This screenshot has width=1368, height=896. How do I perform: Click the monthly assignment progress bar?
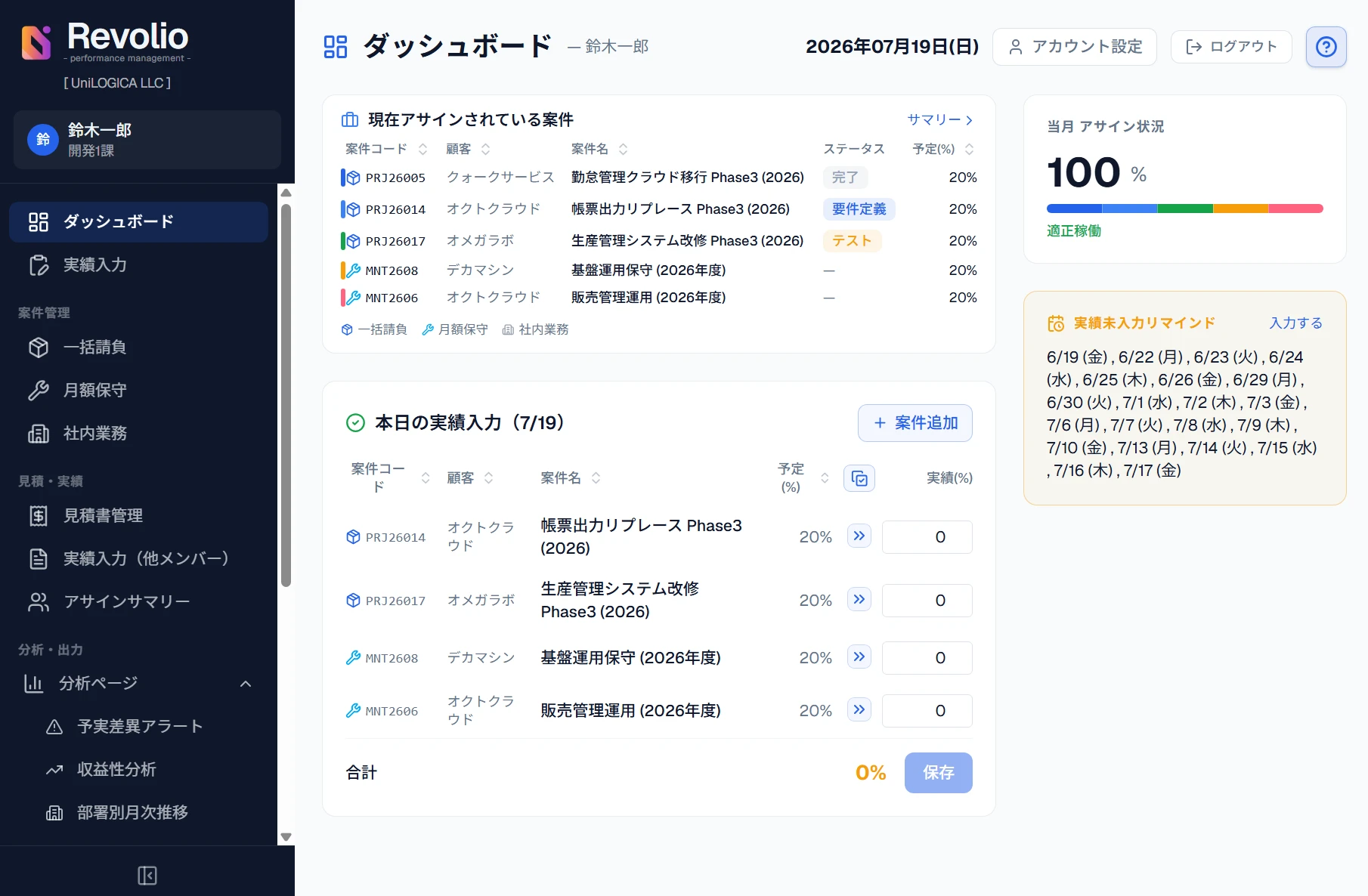coord(1185,209)
